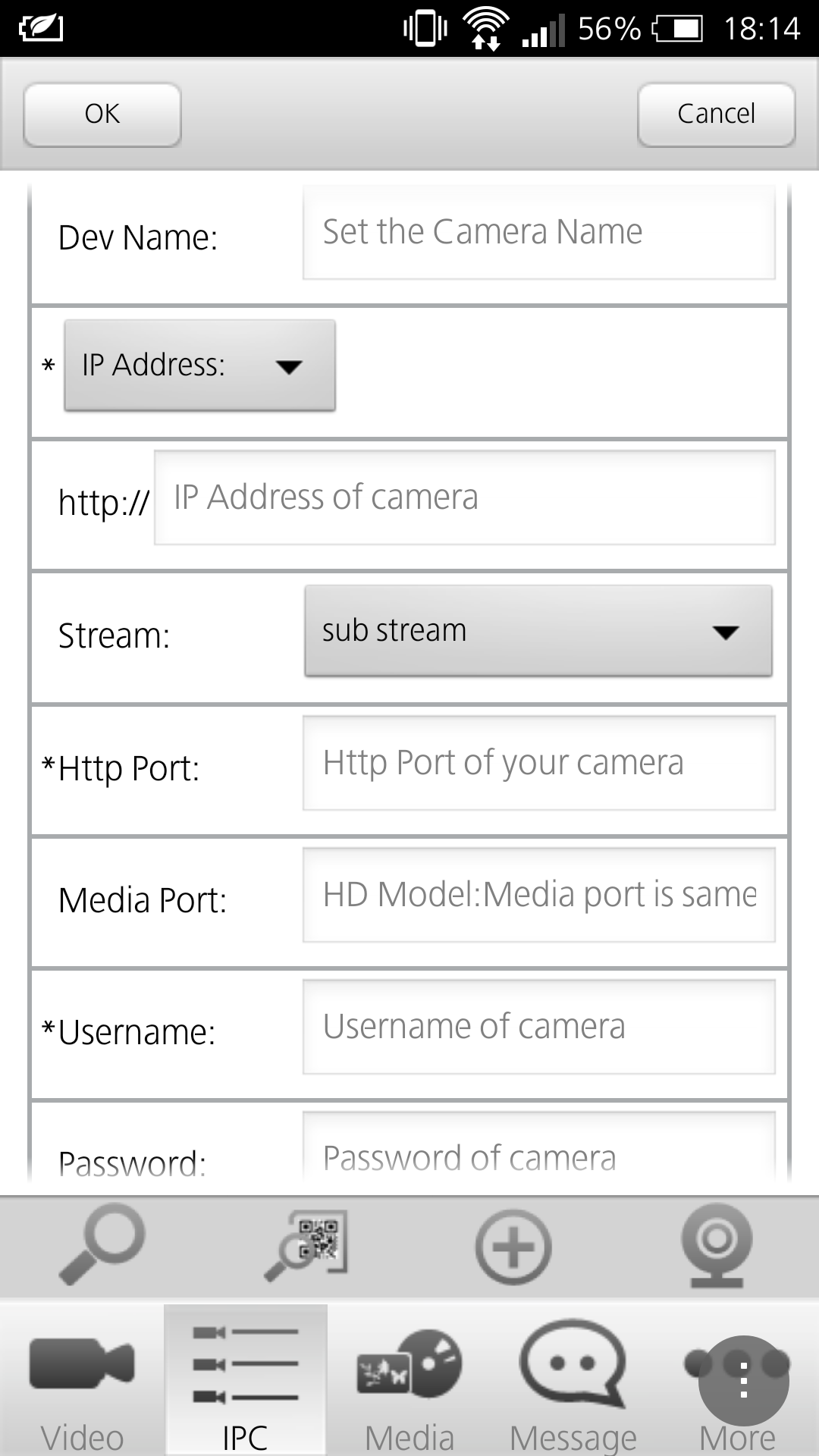Select the Http Port input field

538,764
